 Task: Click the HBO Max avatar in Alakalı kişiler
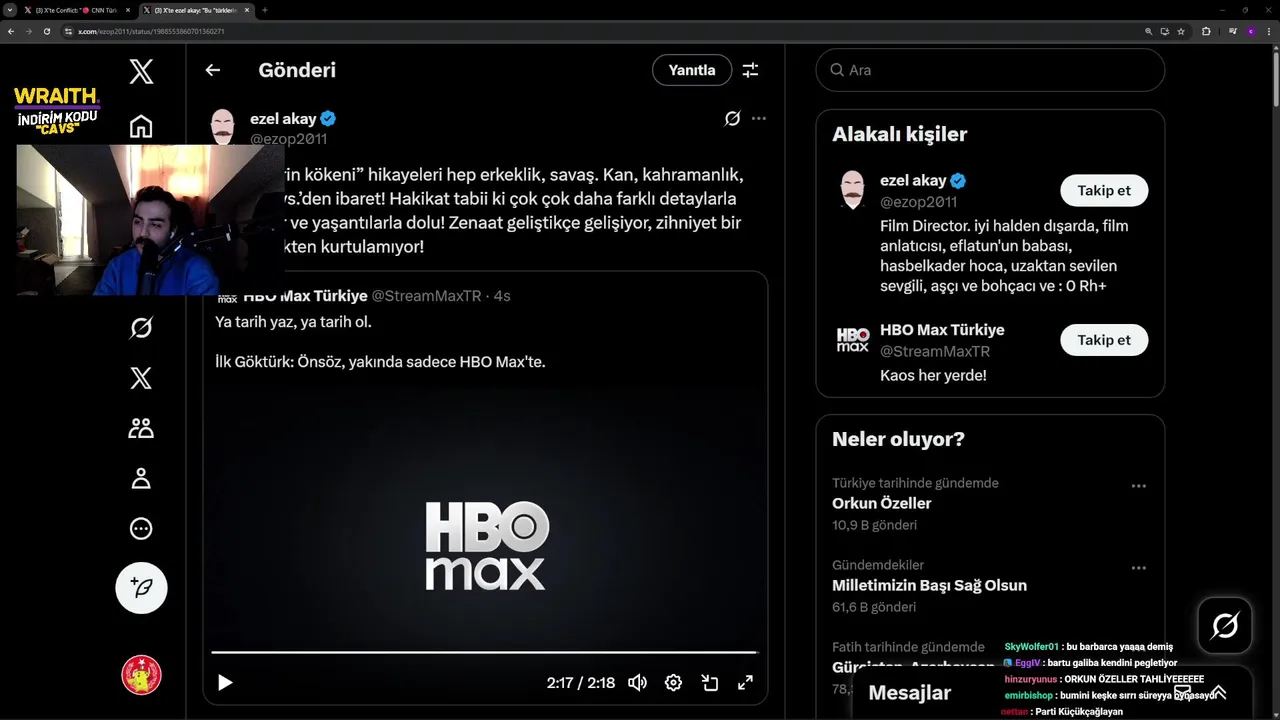[852, 340]
